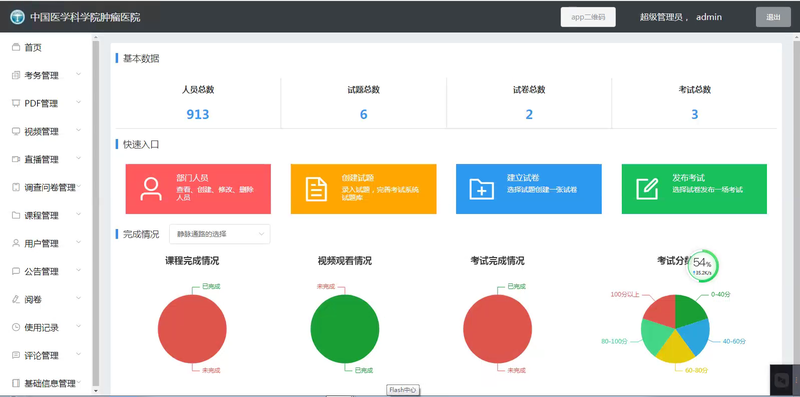This screenshot has height=397, width=800.
Task: Expand the 考务管理 menu chevron
Action: click(79, 75)
